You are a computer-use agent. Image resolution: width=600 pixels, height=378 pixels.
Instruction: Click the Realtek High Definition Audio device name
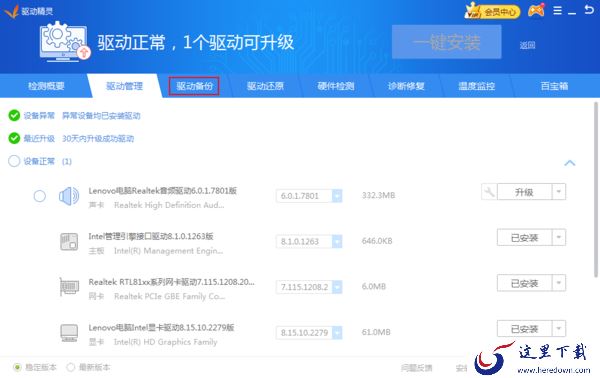coord(169,205)
